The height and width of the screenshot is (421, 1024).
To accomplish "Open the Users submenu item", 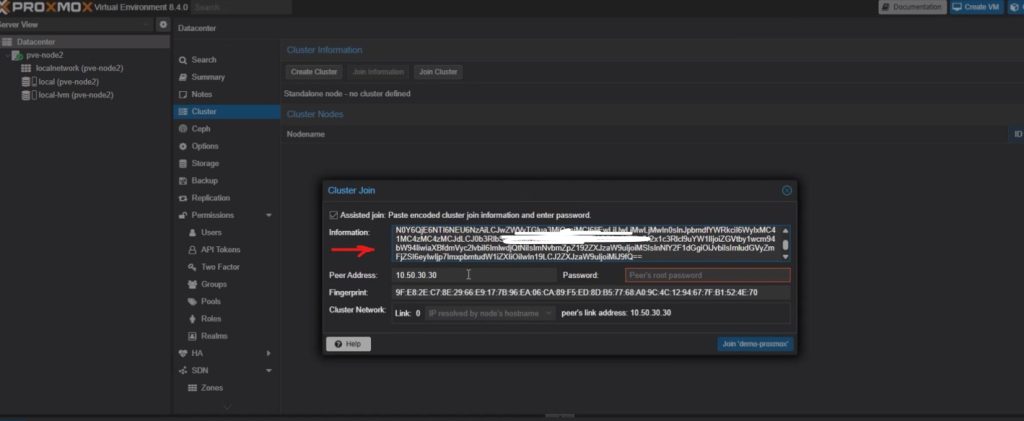I will (x=211, y=232).
